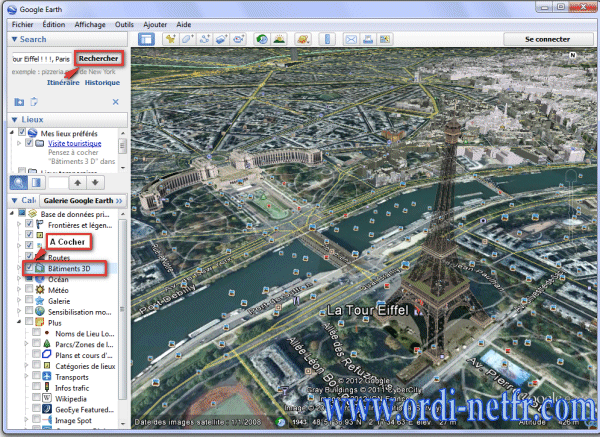Click the Transports layer icon
This screenshot has width=600, height=437.
(47, 376)
